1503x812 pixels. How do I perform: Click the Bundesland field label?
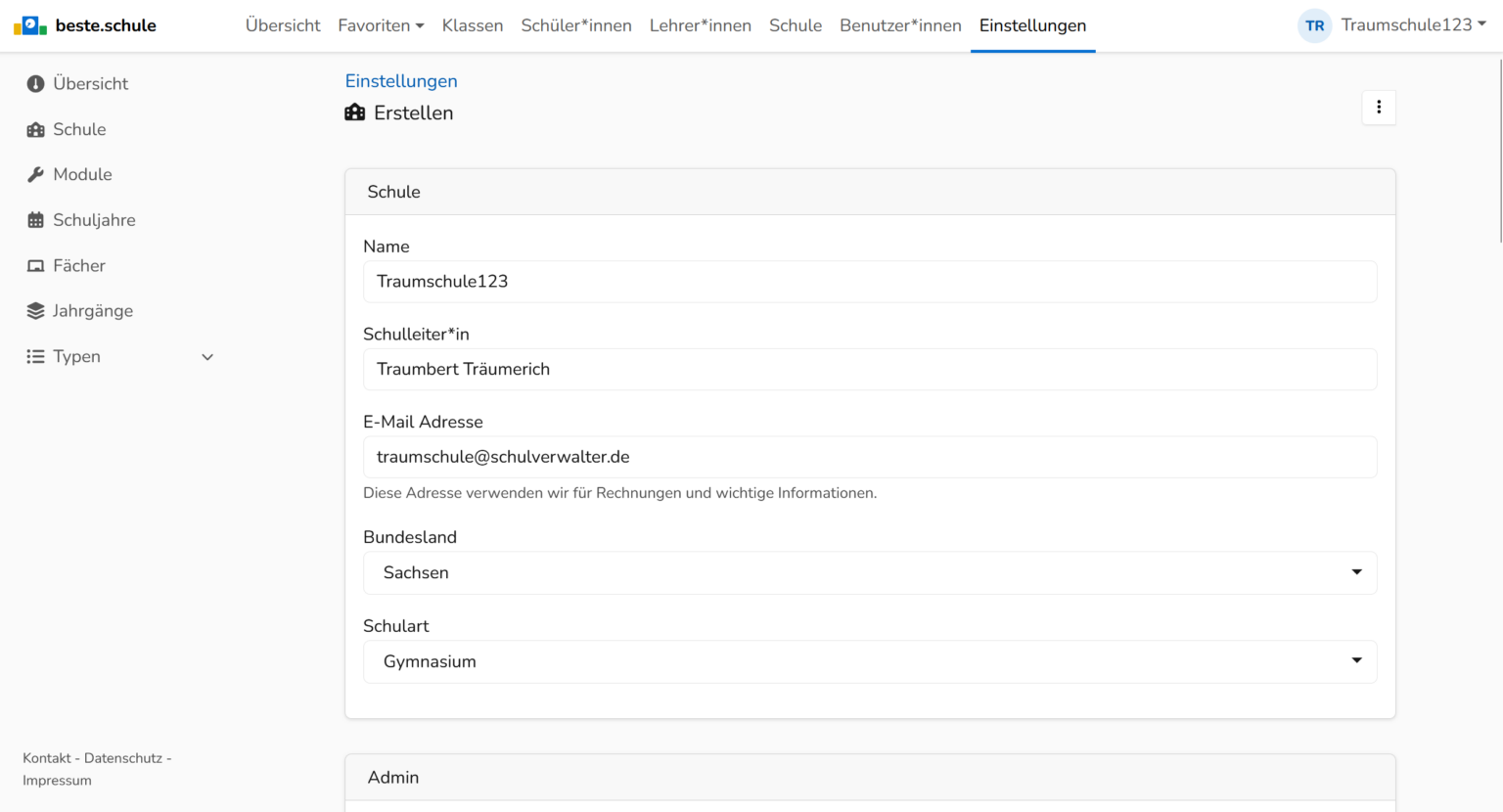click(410, 537)
